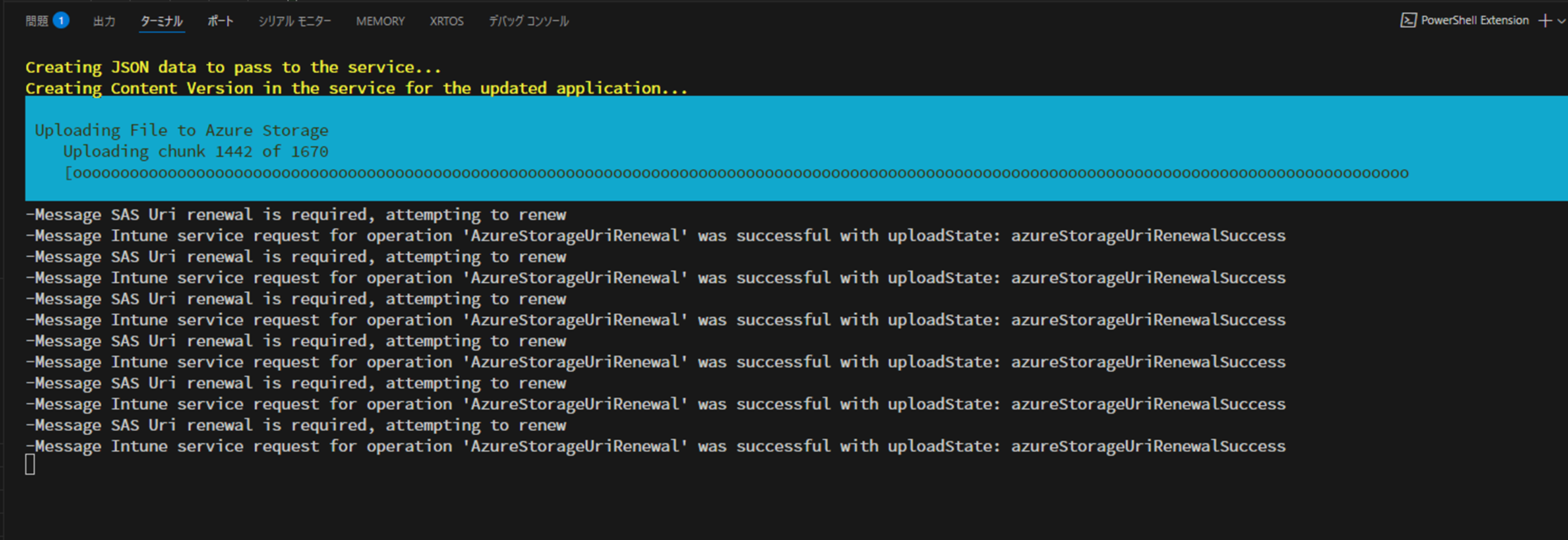Switch to the 出力 tab
The width and height of the screenshot is (1568, 540).
click(104, 21)
